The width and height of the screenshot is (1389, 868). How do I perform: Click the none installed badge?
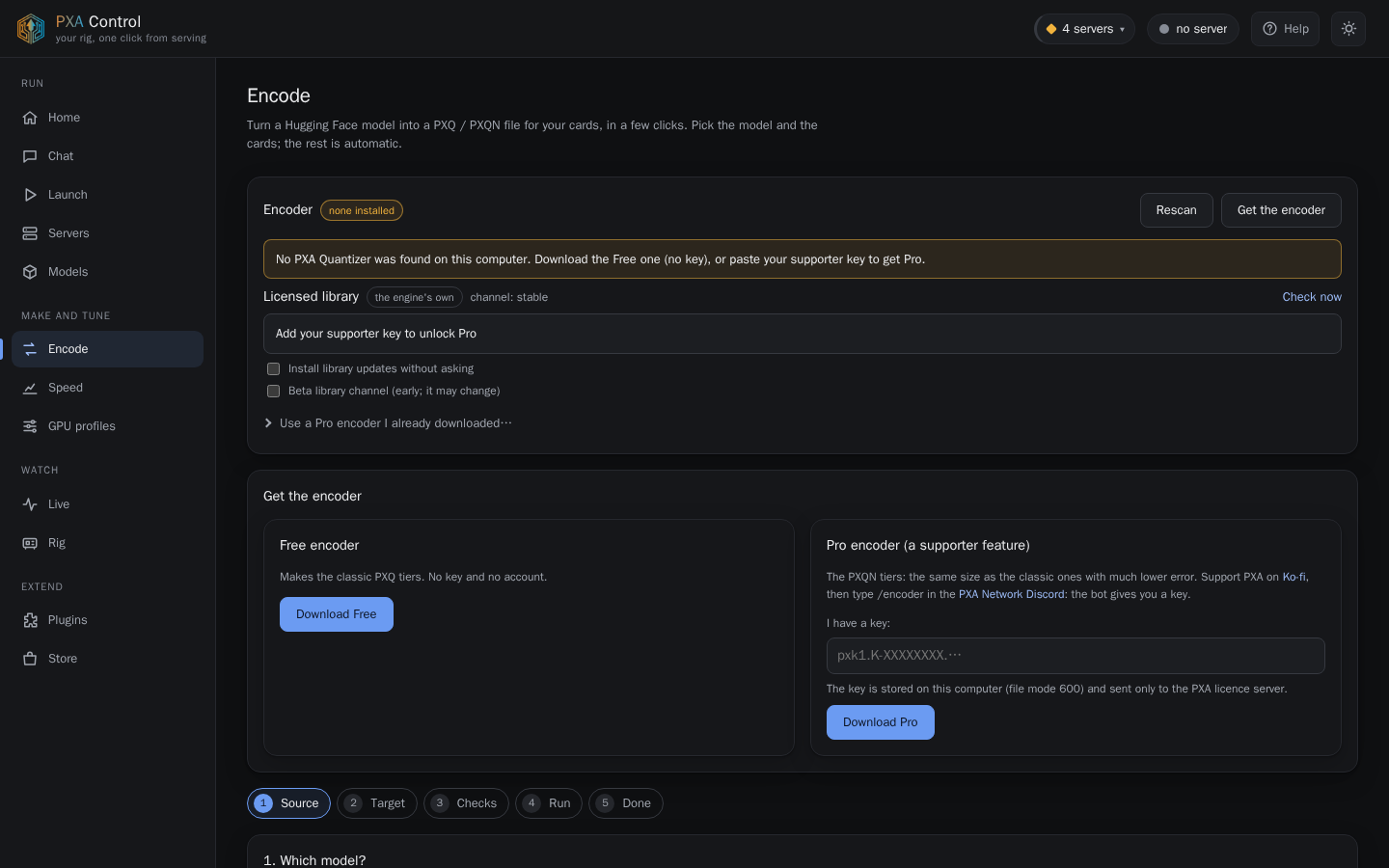(x=362, y=210)
